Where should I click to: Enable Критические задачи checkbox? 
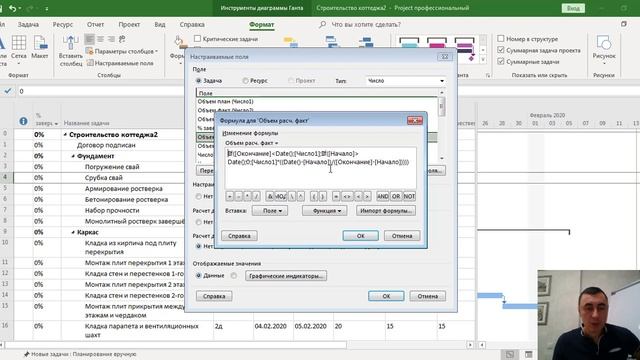coord(198,39)
